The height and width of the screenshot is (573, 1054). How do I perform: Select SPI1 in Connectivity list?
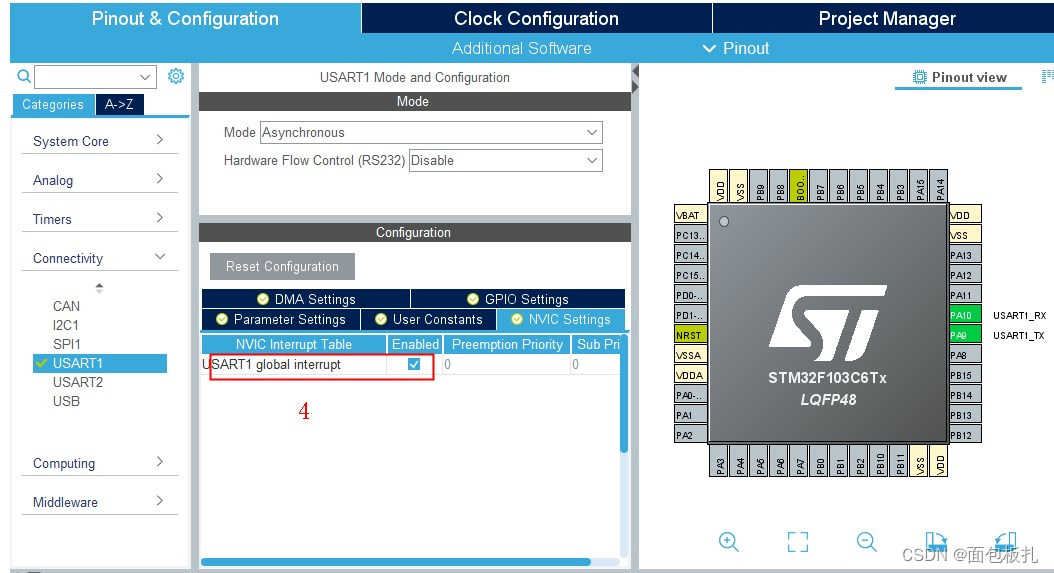point(67,344)
